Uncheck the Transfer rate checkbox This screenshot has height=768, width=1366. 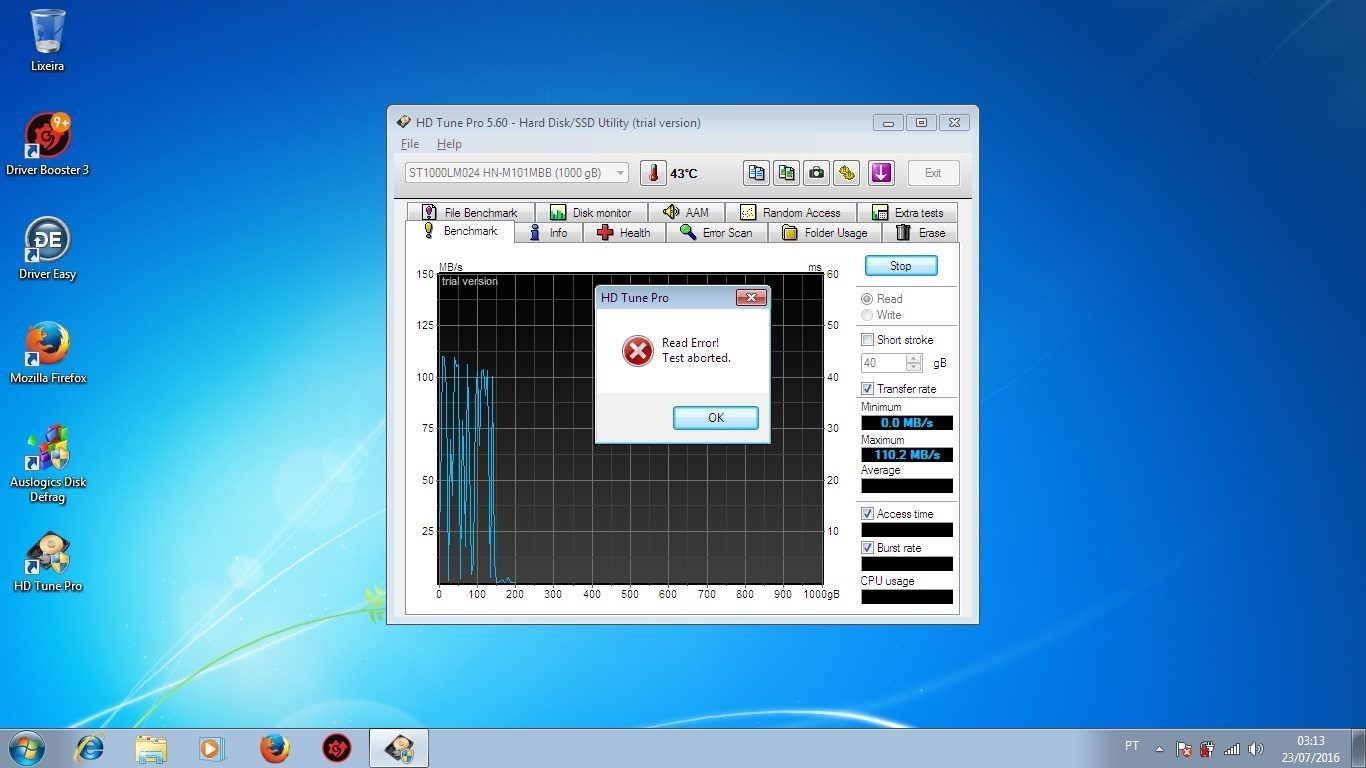867,389
